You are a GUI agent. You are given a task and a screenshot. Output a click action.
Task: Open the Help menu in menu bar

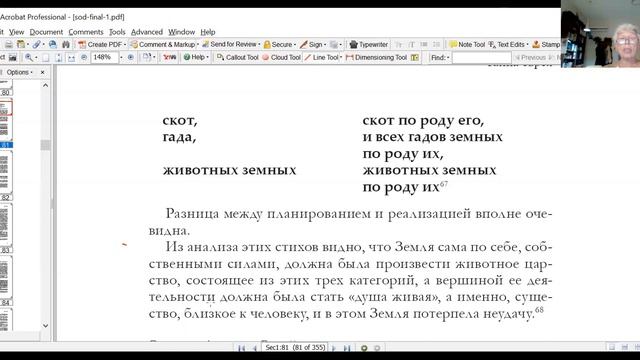point(208,32)
